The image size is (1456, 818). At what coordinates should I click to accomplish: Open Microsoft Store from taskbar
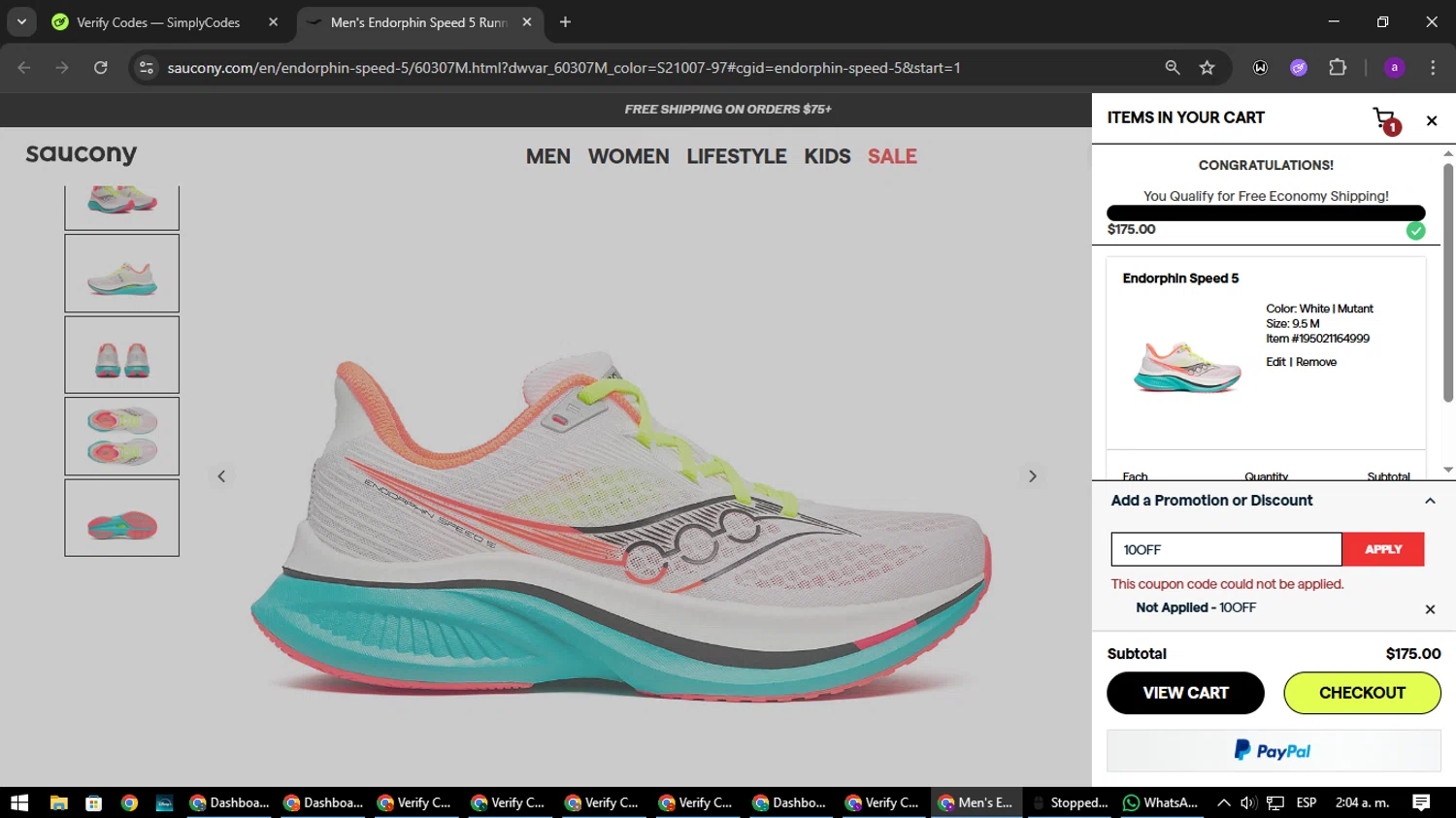94,802
